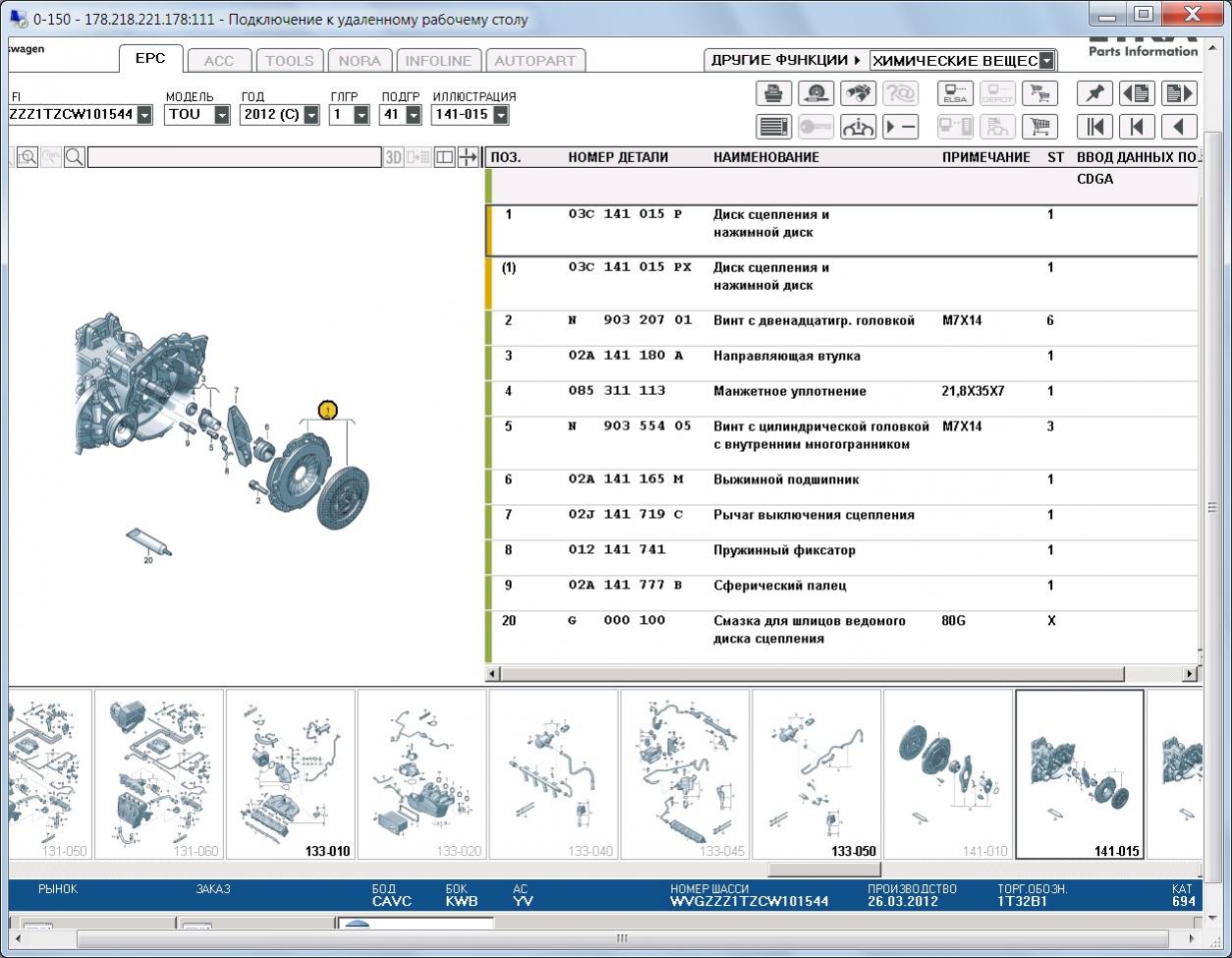Open illustration thumbnail 133-050
The height and width of the screenshot is (958, 1232).
(x=816, y=774)
